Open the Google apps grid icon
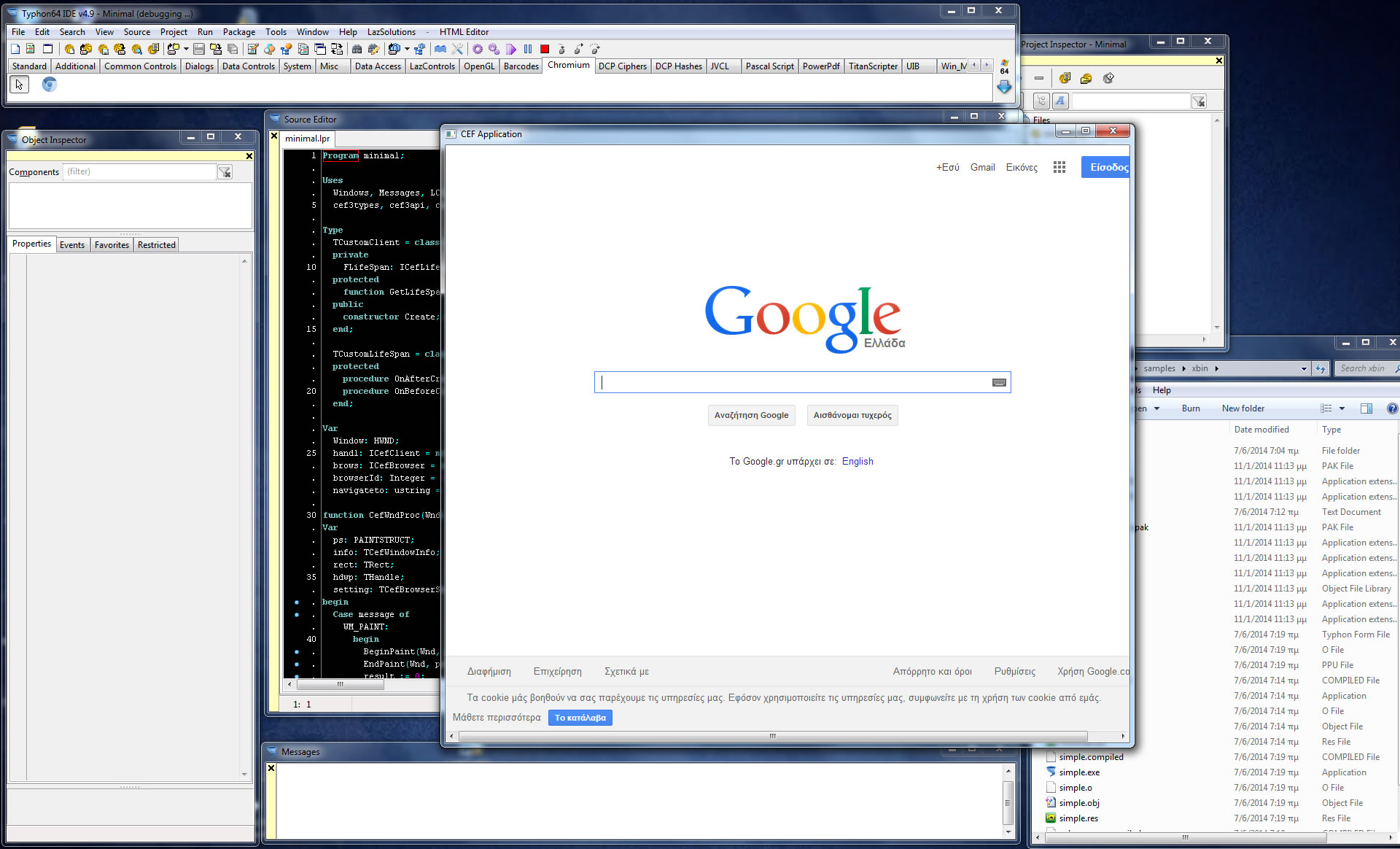Image resolution: width=1400 pixels, height=849 pixels. [x=1059, y=167]
